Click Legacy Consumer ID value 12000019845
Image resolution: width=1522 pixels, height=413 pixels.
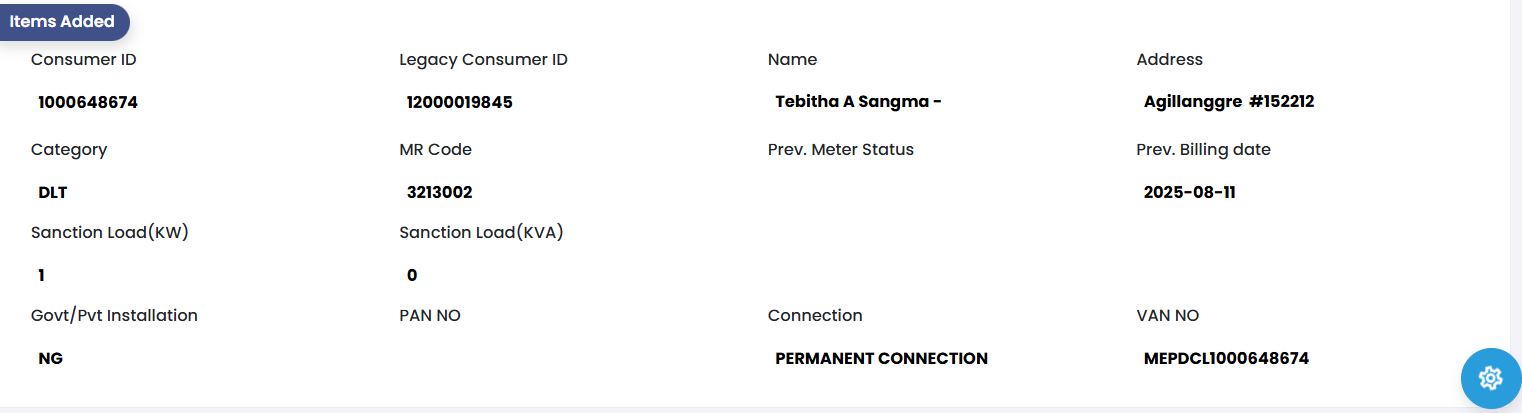(460, 102)
